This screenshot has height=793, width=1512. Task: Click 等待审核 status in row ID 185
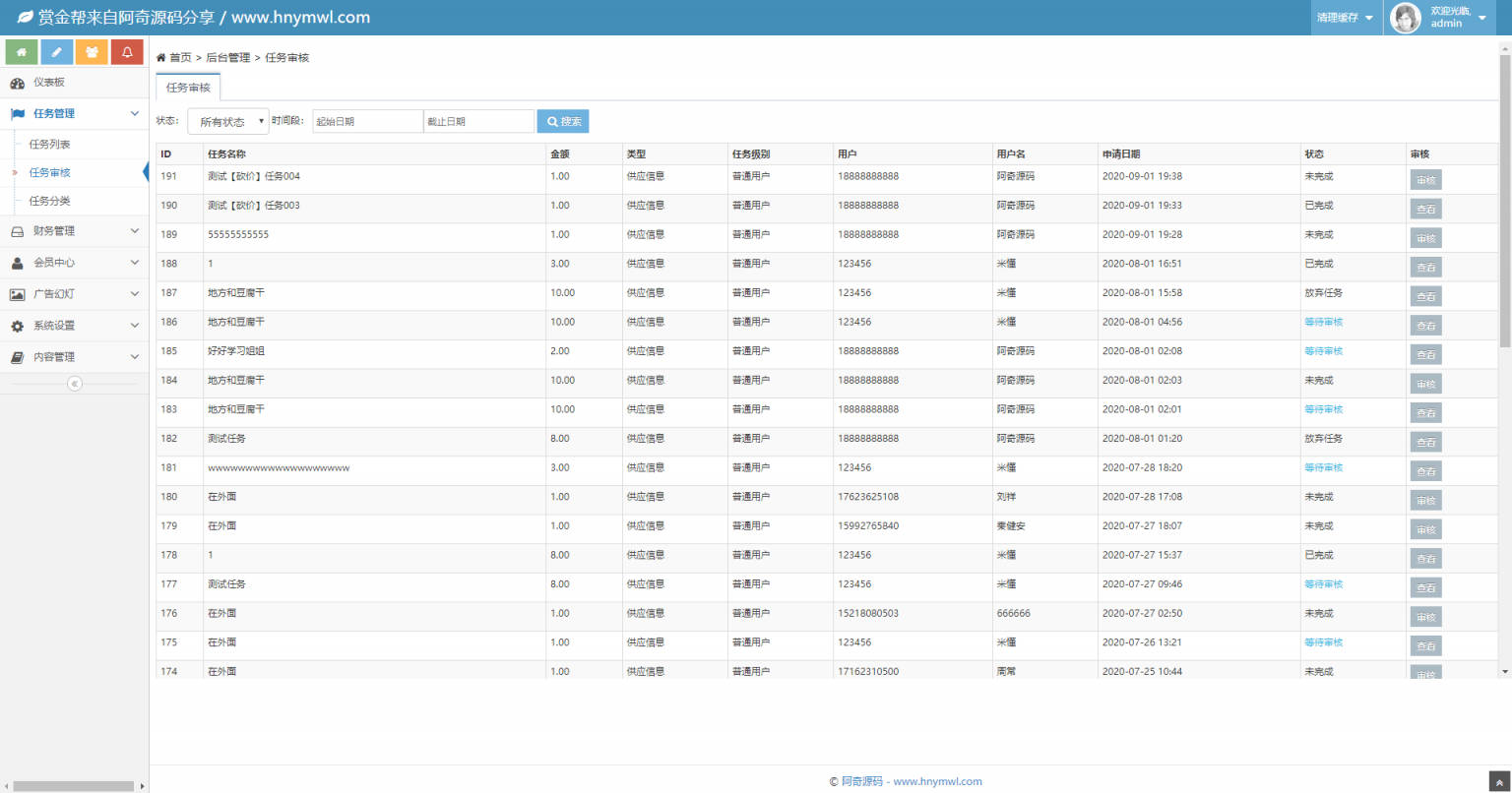[1323, 351]
